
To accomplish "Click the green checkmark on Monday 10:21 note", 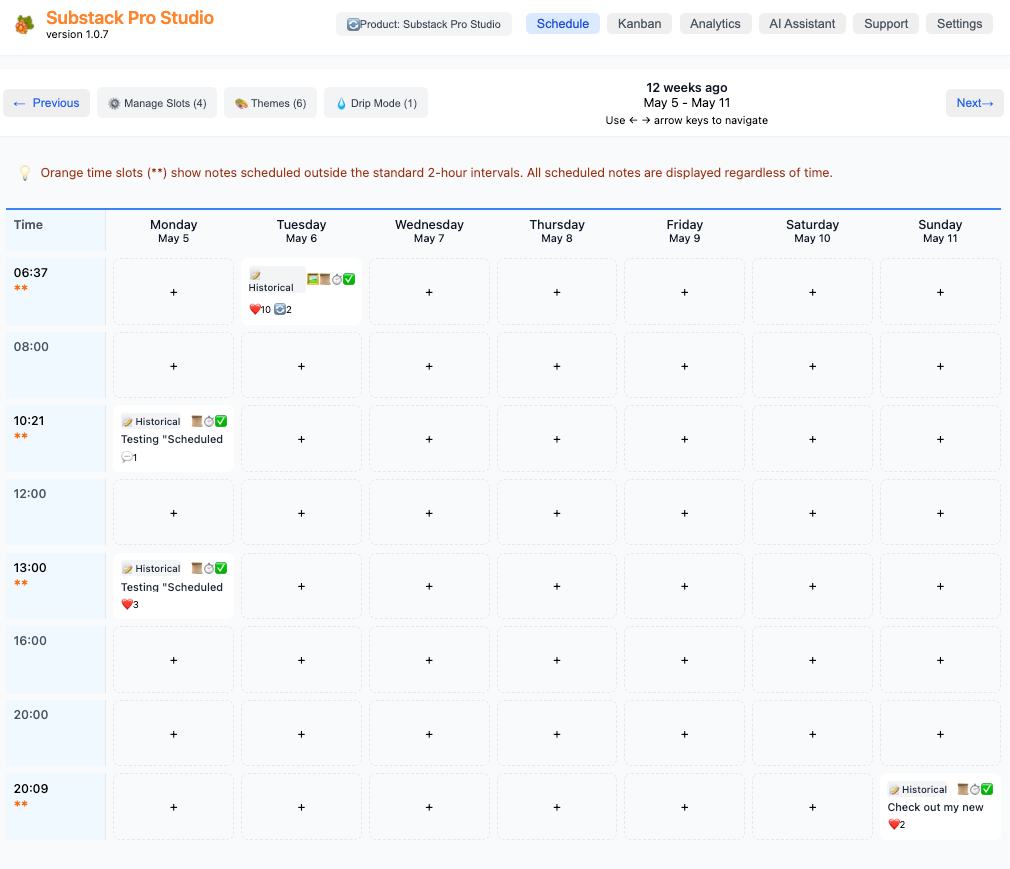I will (221, 421).
